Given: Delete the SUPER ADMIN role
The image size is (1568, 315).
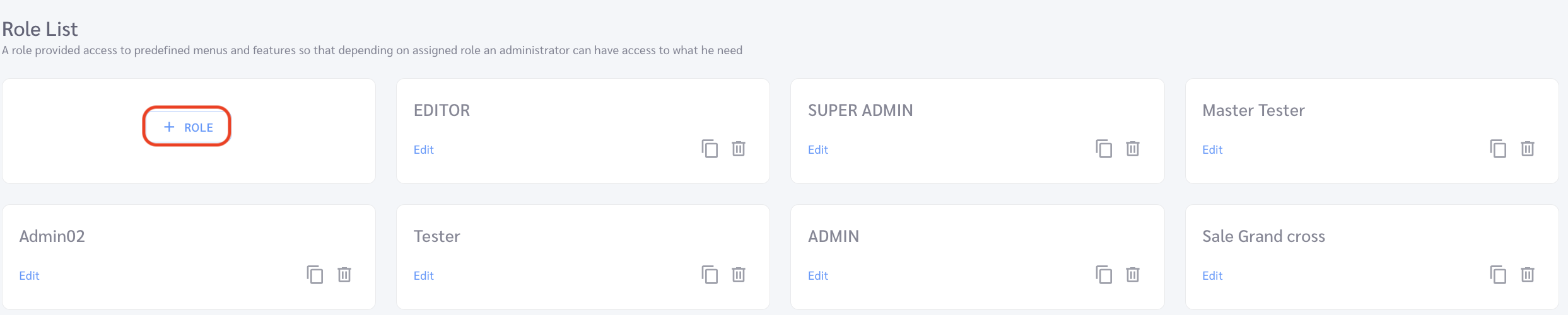Looking at the screenshot, I should 1133,149.
